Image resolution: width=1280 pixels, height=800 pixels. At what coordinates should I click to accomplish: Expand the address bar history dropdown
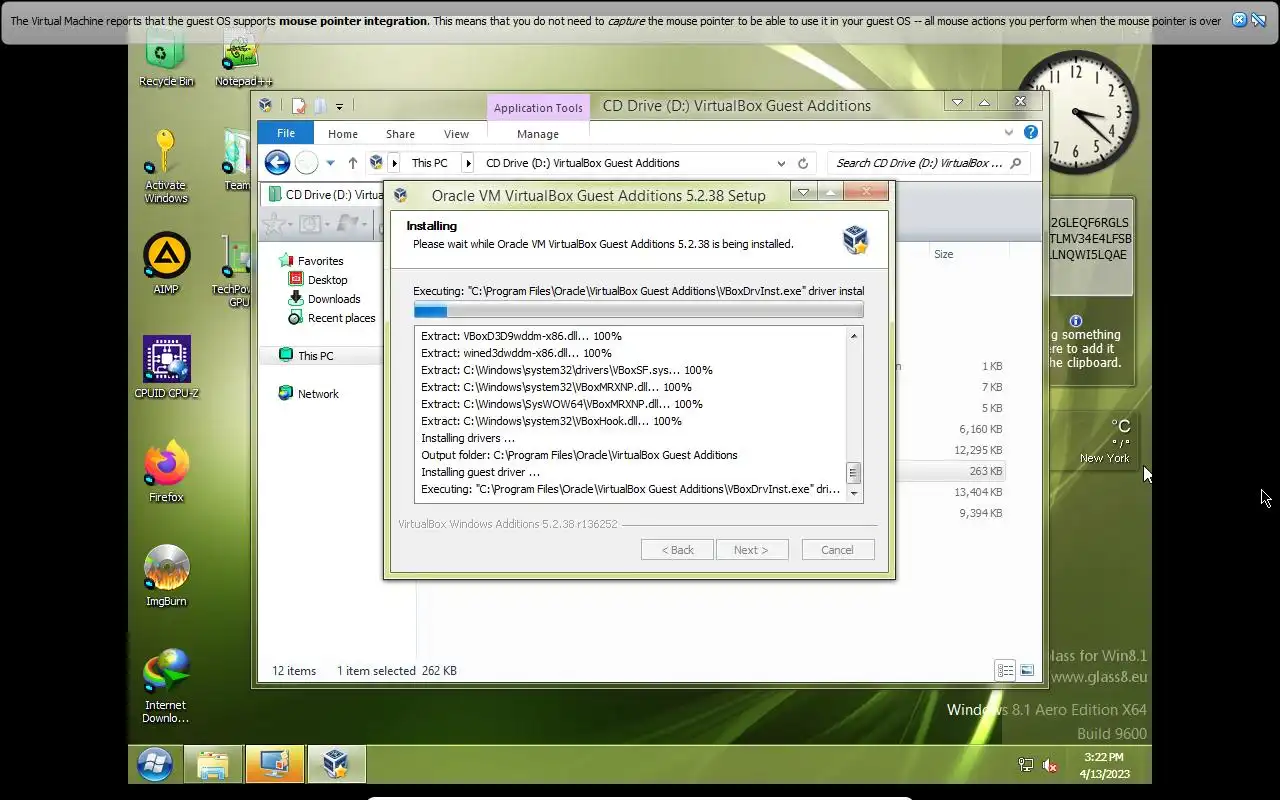[781, 163]
